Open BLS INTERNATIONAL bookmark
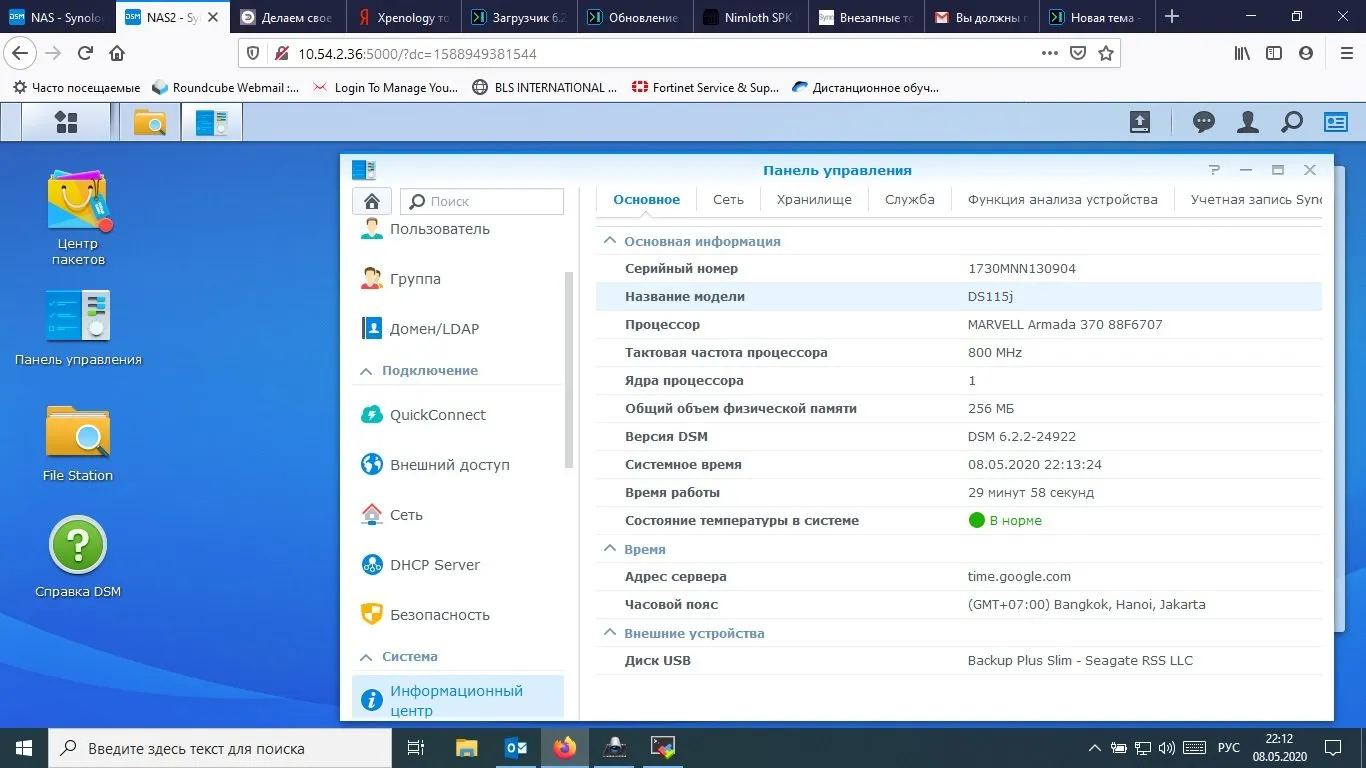Image resolution: width=1366 pixels, height=768 pixels. click(545, 87)
